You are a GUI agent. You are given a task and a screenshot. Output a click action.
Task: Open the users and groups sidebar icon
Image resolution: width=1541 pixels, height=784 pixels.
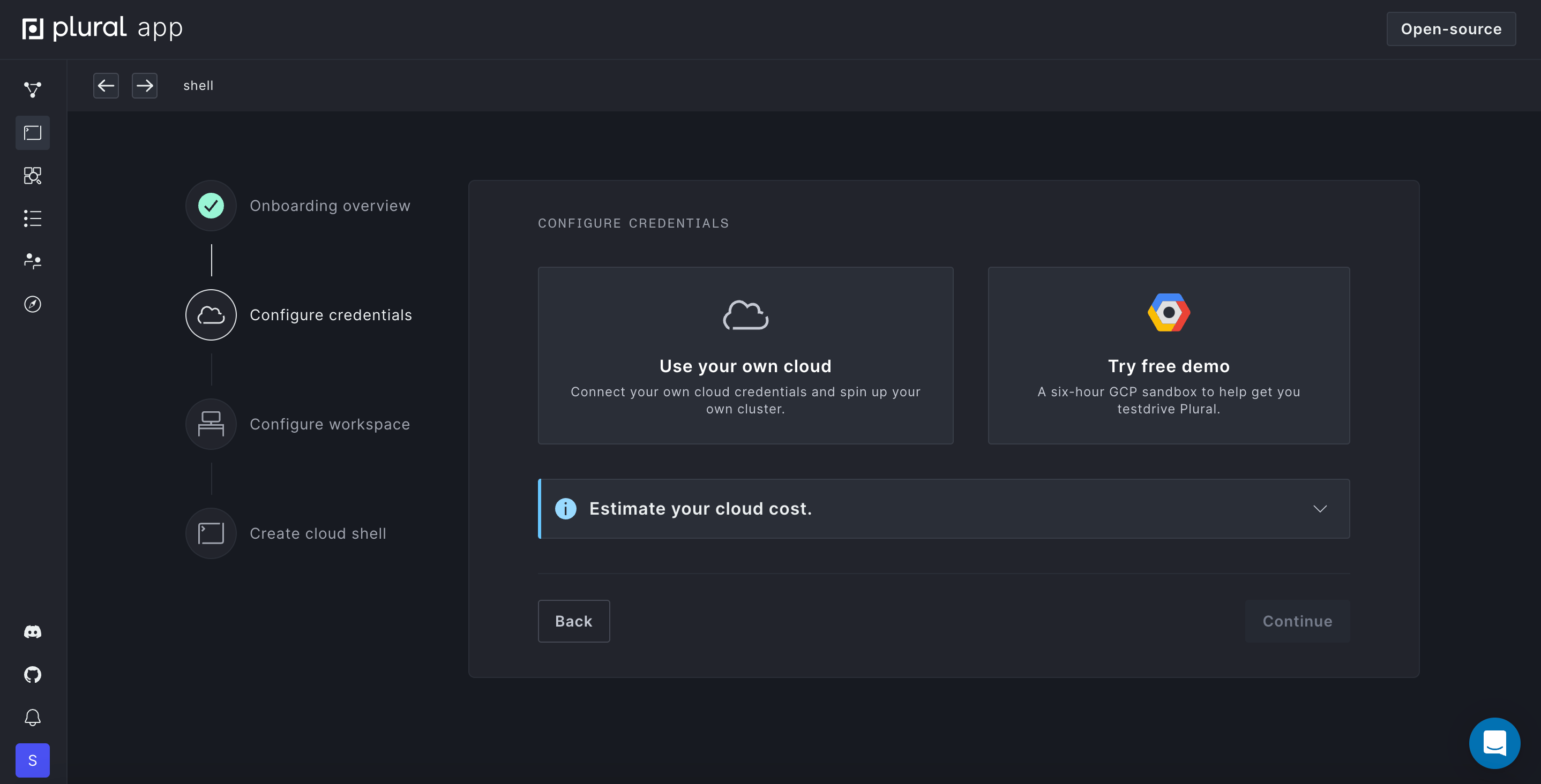tap(32, 261)
